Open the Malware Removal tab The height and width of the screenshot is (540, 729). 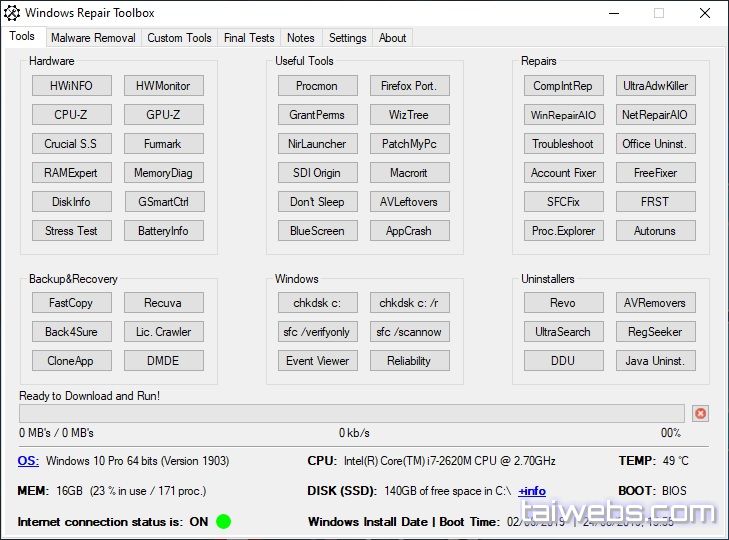coord(93,38)
